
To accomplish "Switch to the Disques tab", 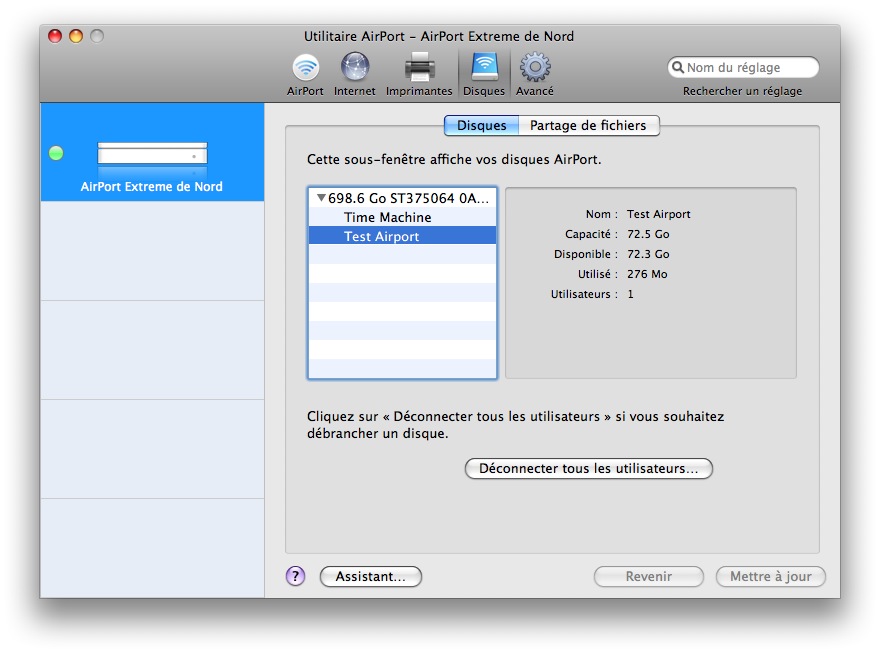I will point(481,125).
